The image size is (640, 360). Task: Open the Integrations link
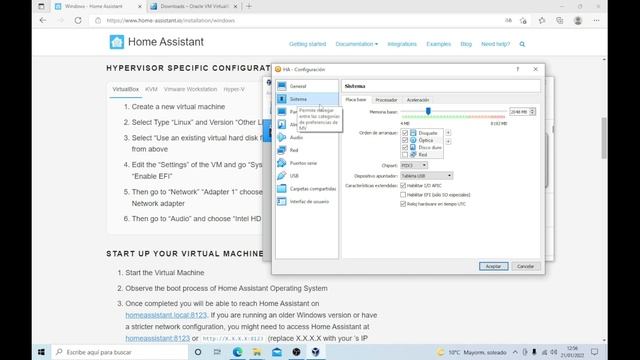pyautogui.click(x=402, y=44)
